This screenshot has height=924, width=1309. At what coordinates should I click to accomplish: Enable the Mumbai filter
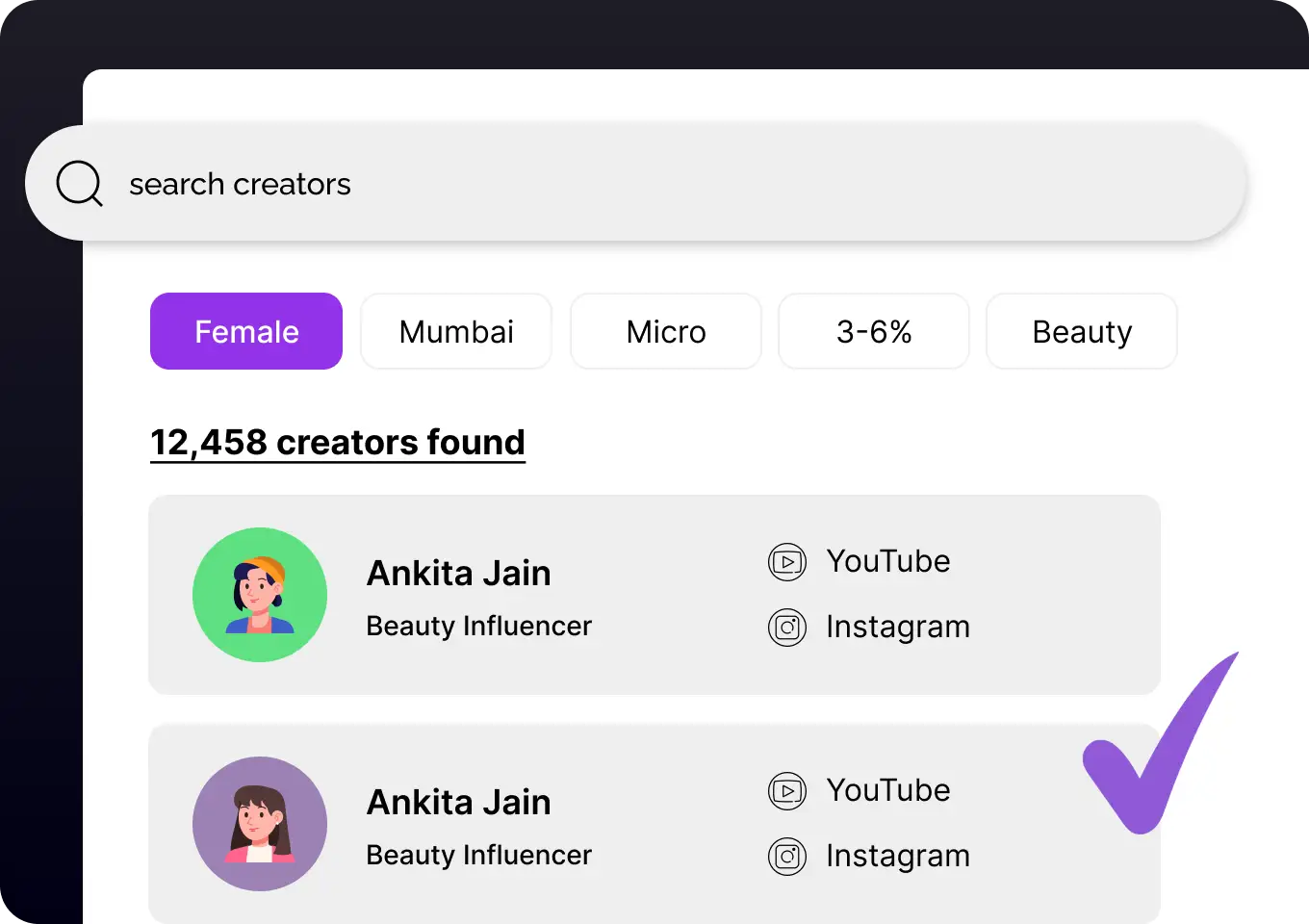pyautogui.click(x=455, y=331)
